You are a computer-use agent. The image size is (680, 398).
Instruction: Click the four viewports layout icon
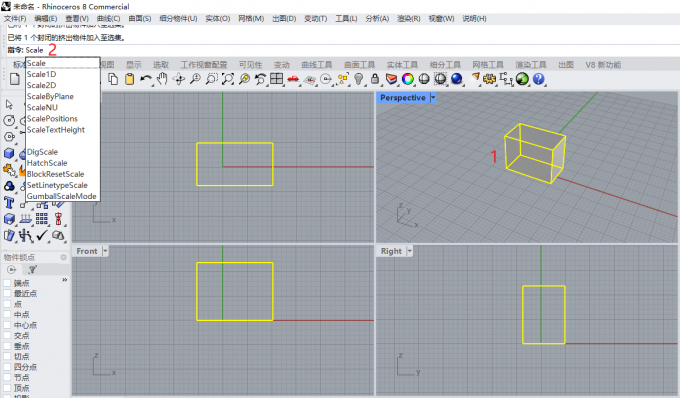point(277,79)
